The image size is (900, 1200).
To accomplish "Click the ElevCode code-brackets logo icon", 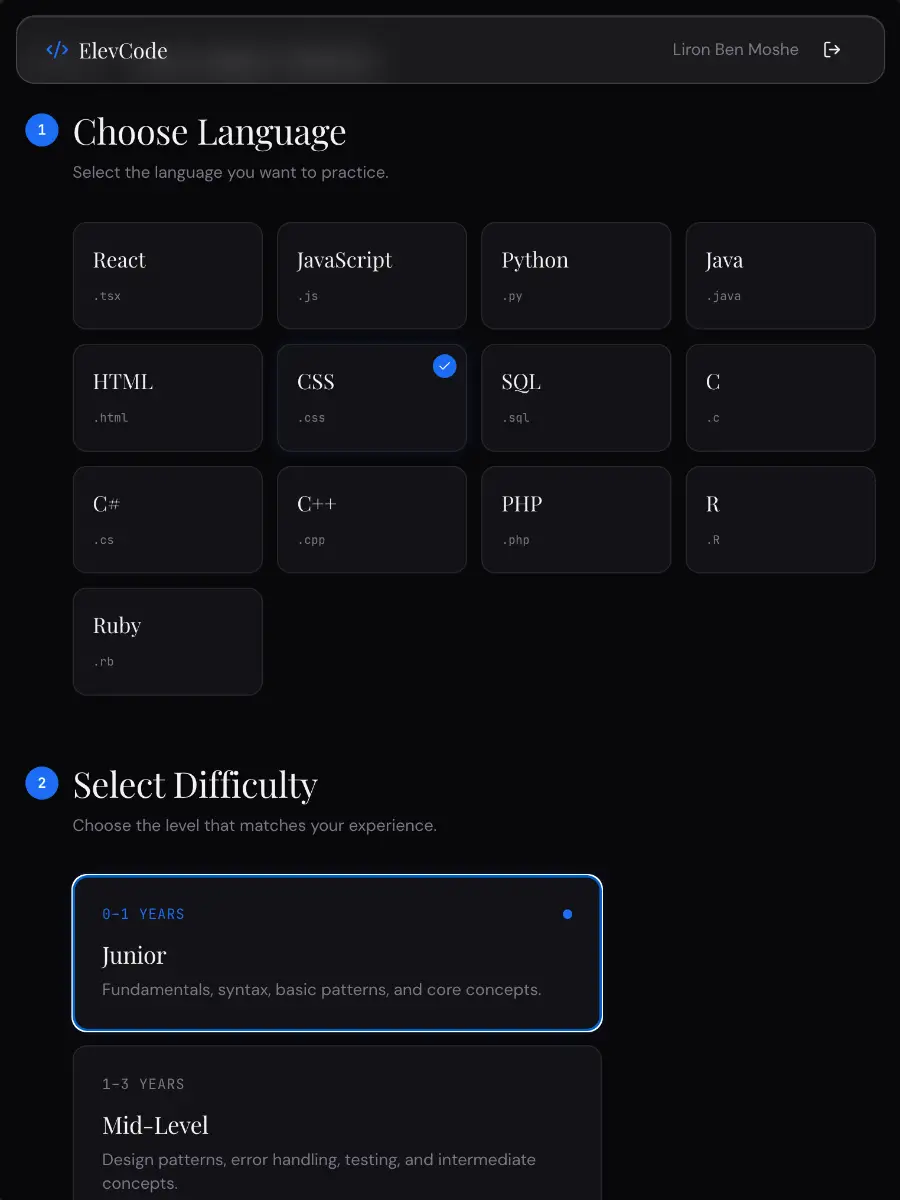I will pos(57,50).
